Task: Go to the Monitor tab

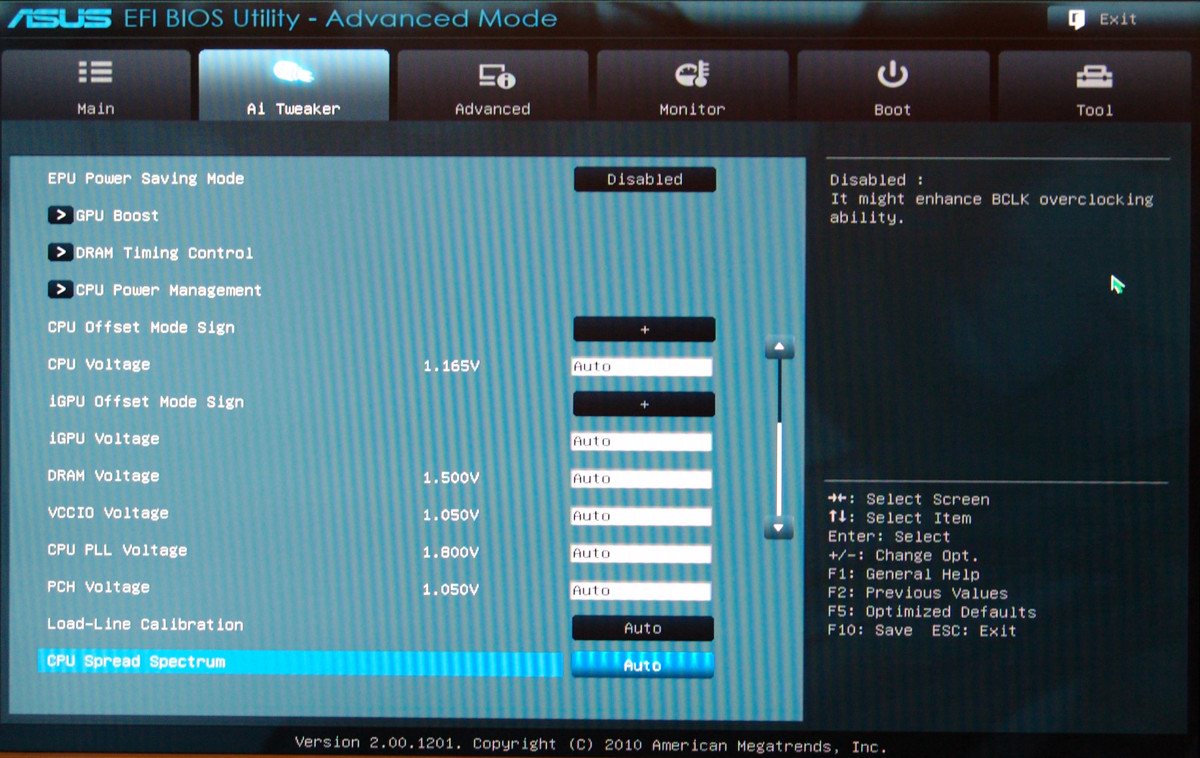Action: coord(692,86)
